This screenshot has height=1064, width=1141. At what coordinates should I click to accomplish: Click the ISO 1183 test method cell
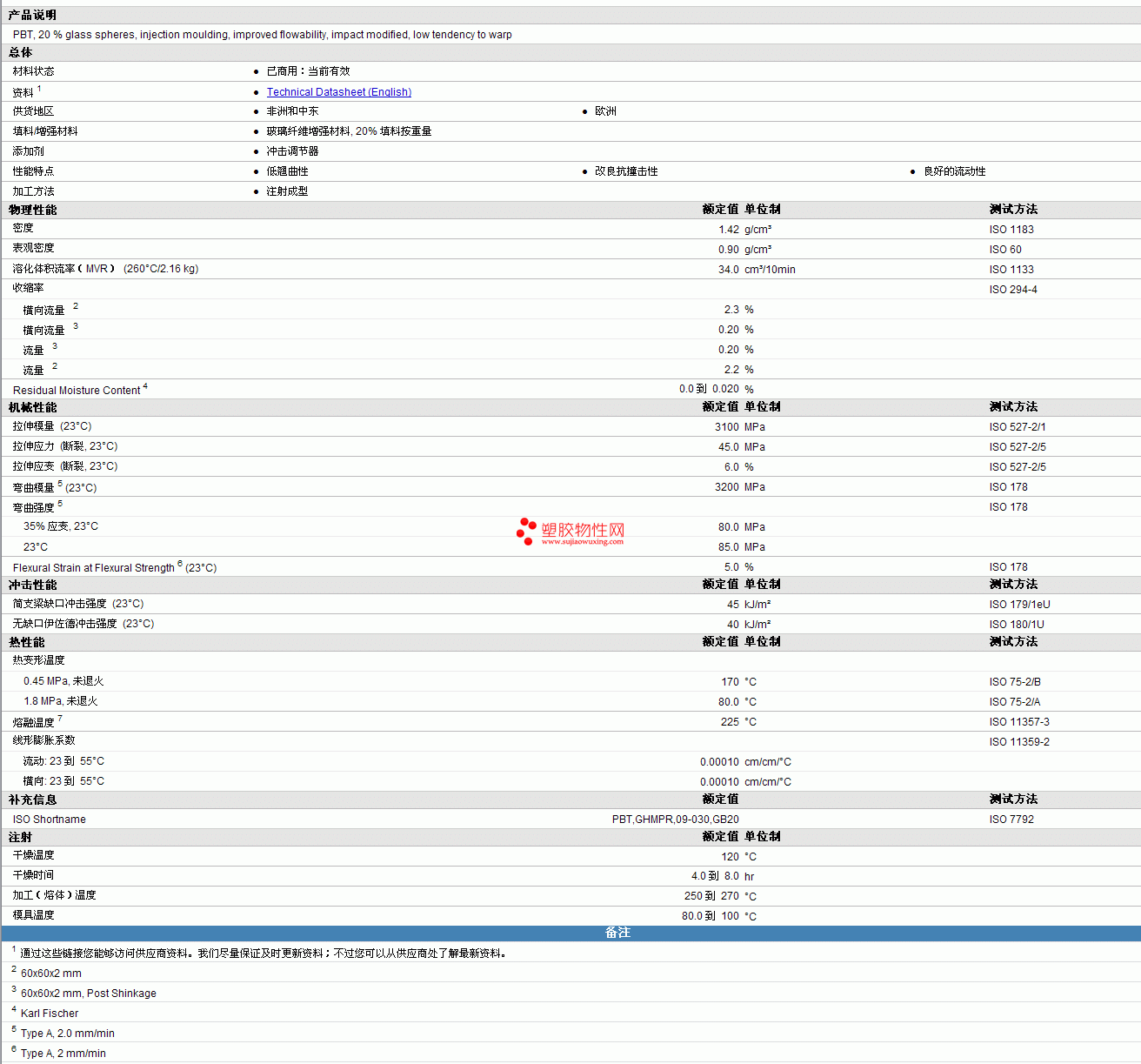pyautogui.click(x=1011, y=230)
